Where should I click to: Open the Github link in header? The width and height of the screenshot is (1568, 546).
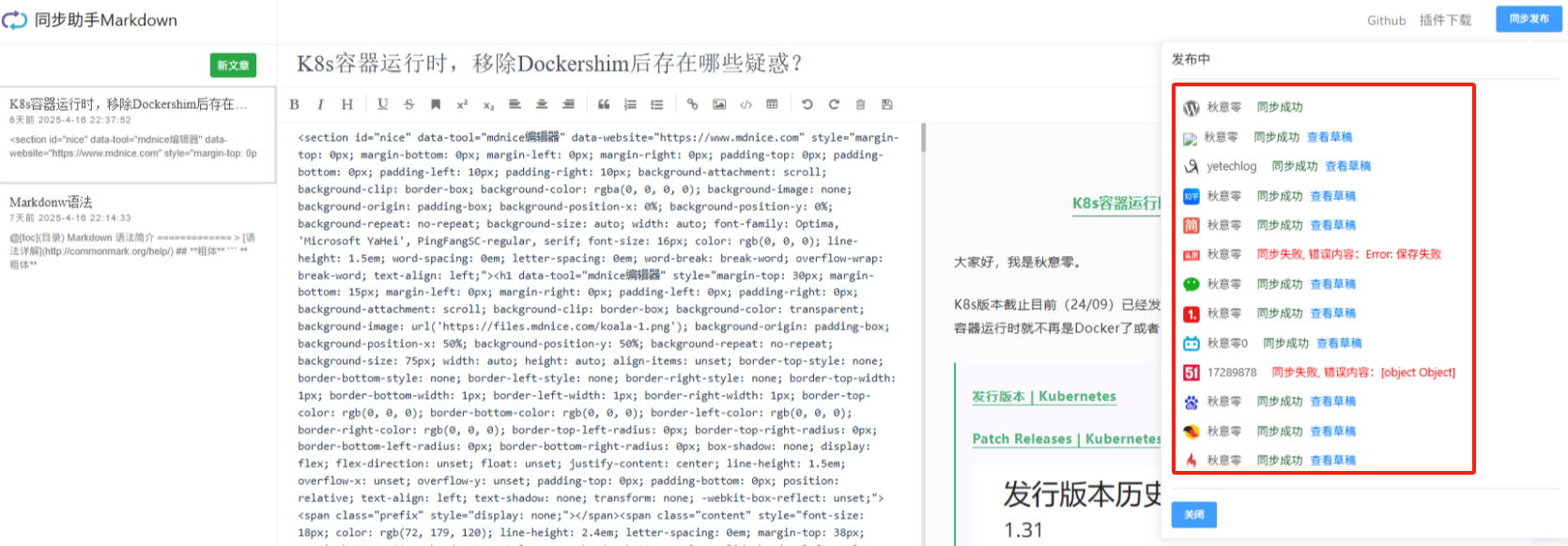click(1386, 20)
